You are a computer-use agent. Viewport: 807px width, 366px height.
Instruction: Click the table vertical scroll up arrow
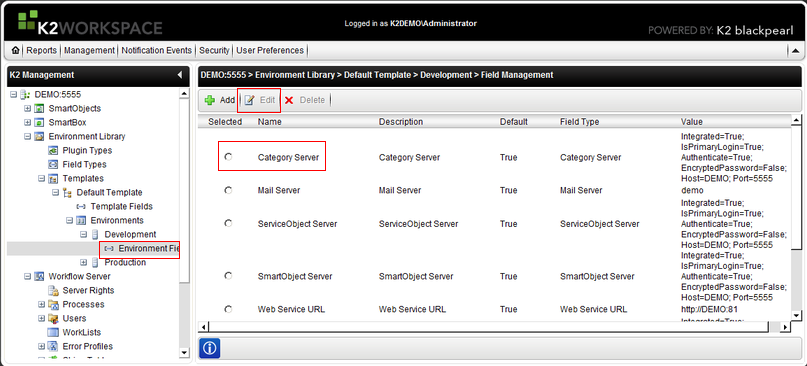tap(796, 120)
